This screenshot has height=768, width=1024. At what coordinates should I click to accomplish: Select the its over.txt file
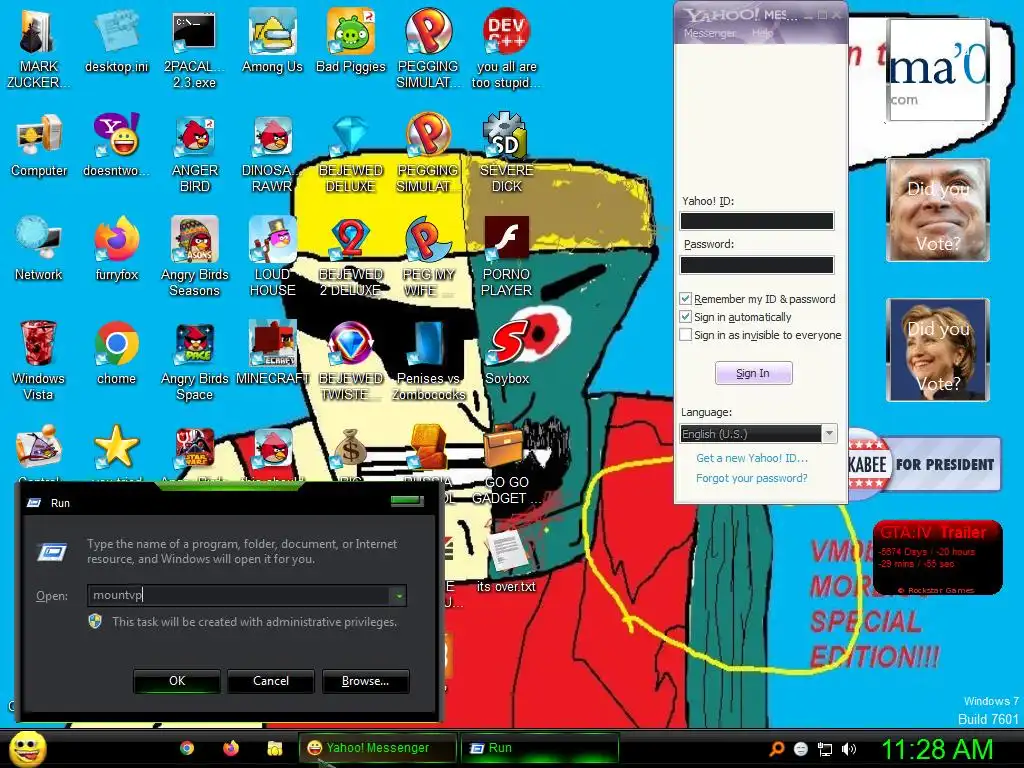506,562
